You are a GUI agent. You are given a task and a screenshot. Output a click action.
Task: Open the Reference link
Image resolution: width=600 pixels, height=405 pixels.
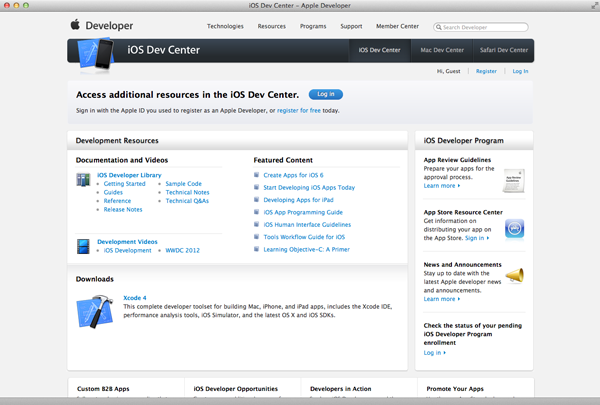point(117,201)
